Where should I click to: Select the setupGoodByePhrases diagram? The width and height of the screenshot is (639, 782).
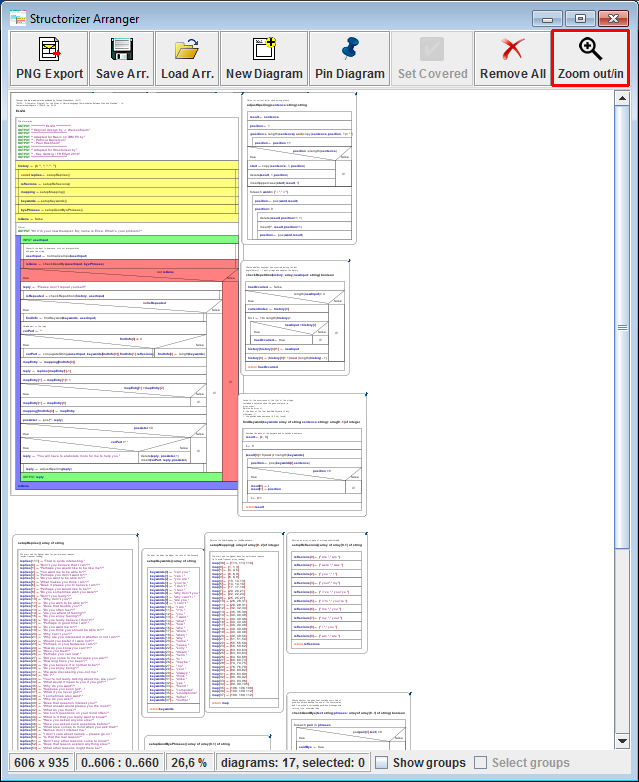(x=208, y=743)
